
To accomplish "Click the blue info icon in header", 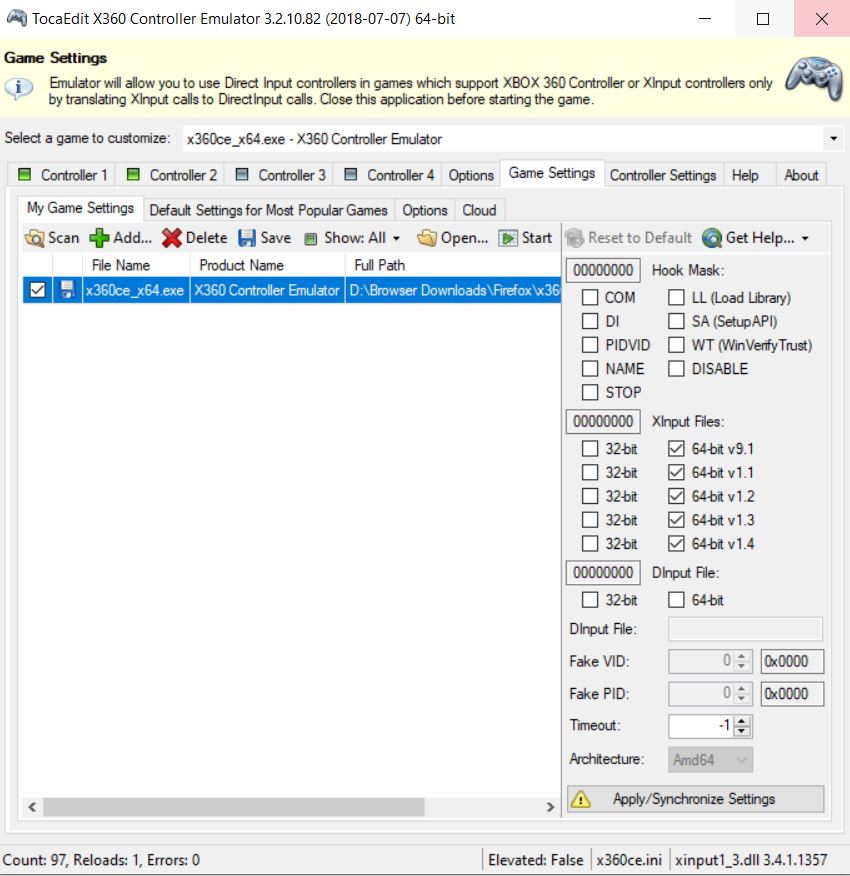I will point(18,88).
